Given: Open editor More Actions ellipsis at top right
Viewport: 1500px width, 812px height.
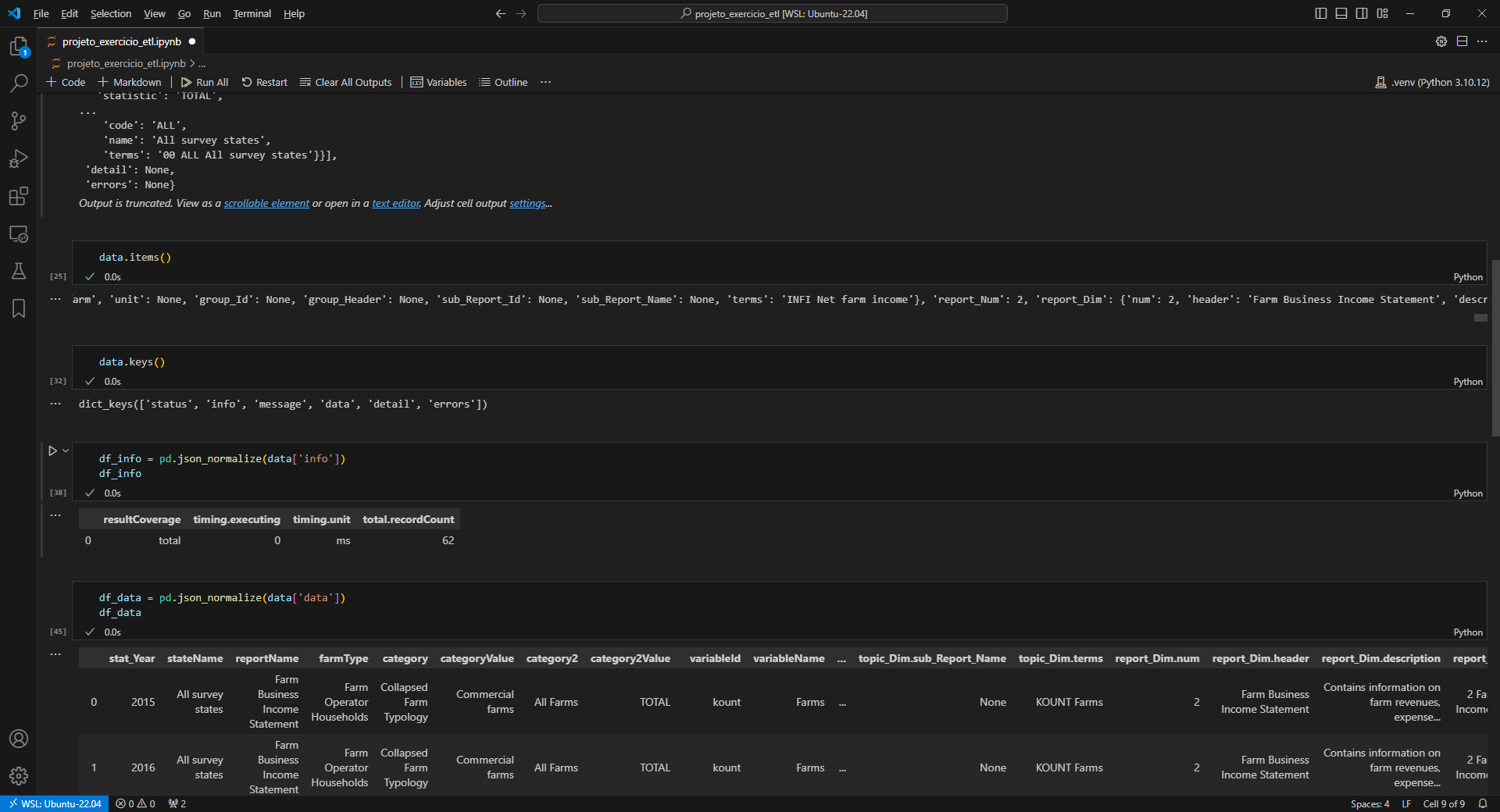Looking at the screenshot, I should pos(1482,41).
